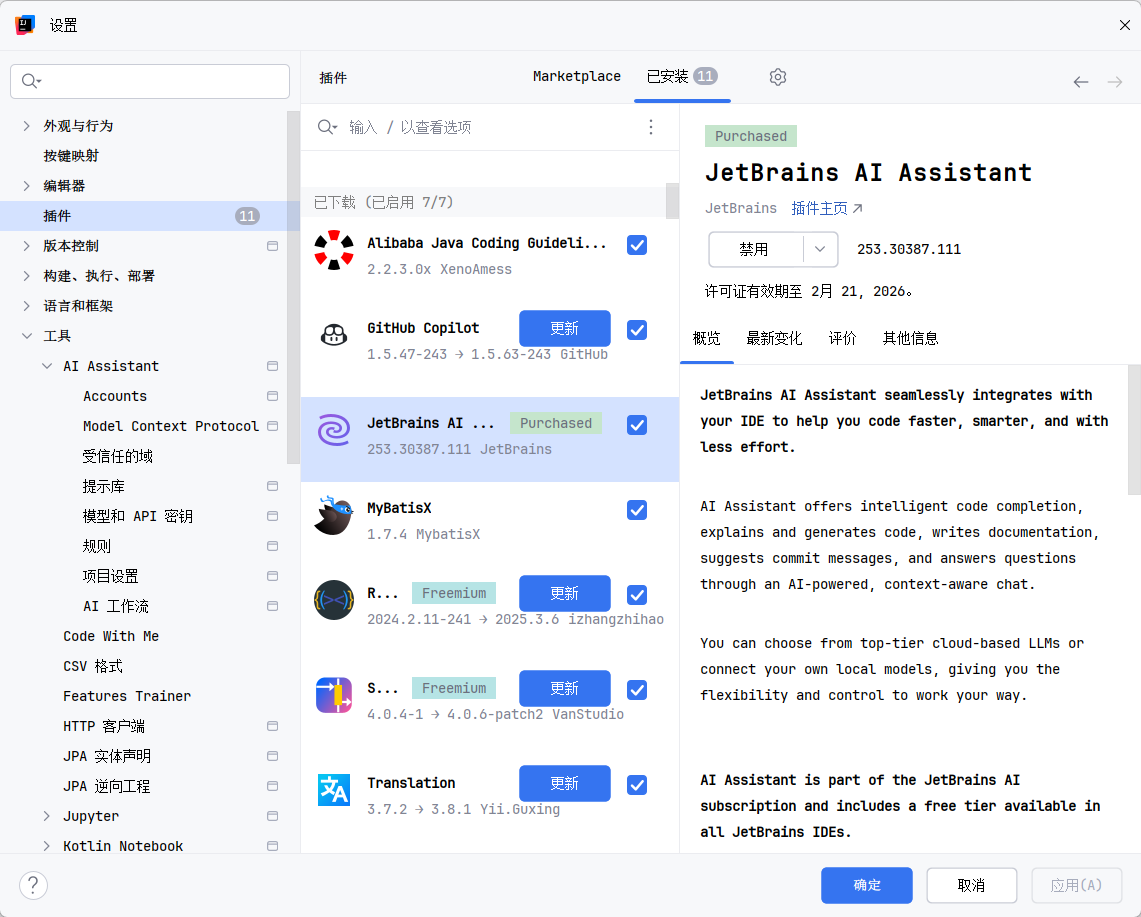Open the 最新变化 tab
This screenshot has width=1141, height=917.
click(774, 338)
